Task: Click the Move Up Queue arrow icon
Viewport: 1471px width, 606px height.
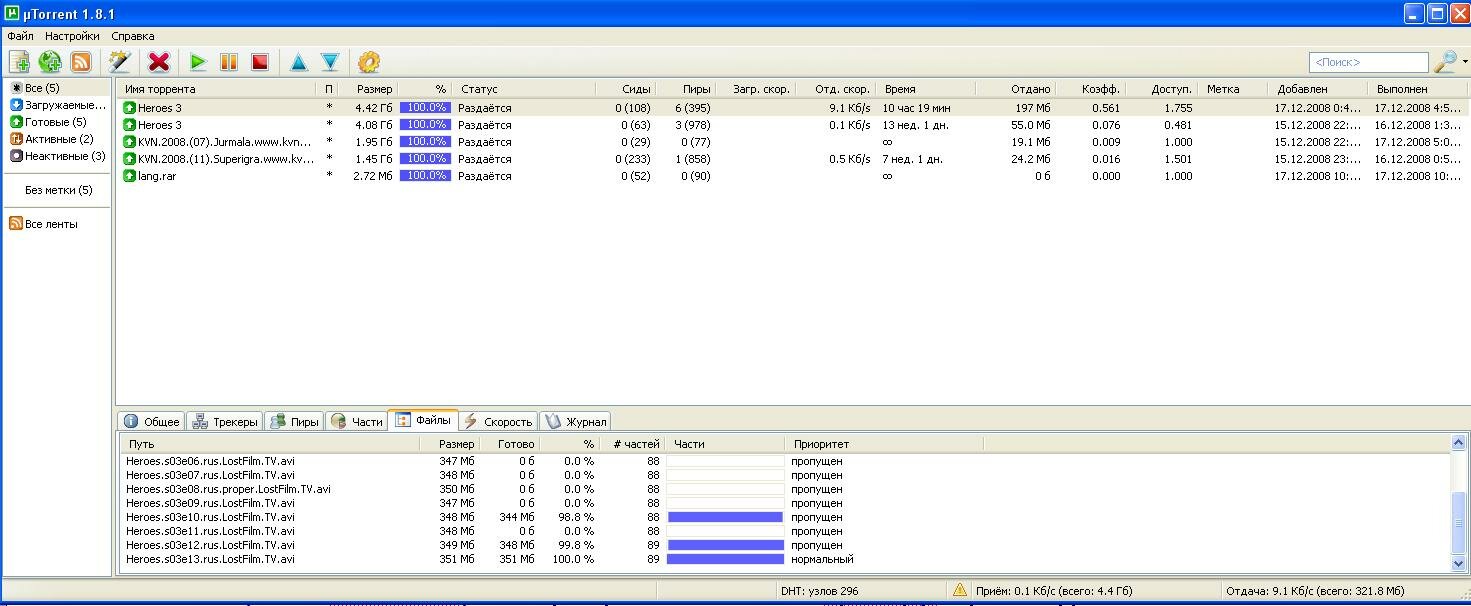Action: tap(298, 62)
